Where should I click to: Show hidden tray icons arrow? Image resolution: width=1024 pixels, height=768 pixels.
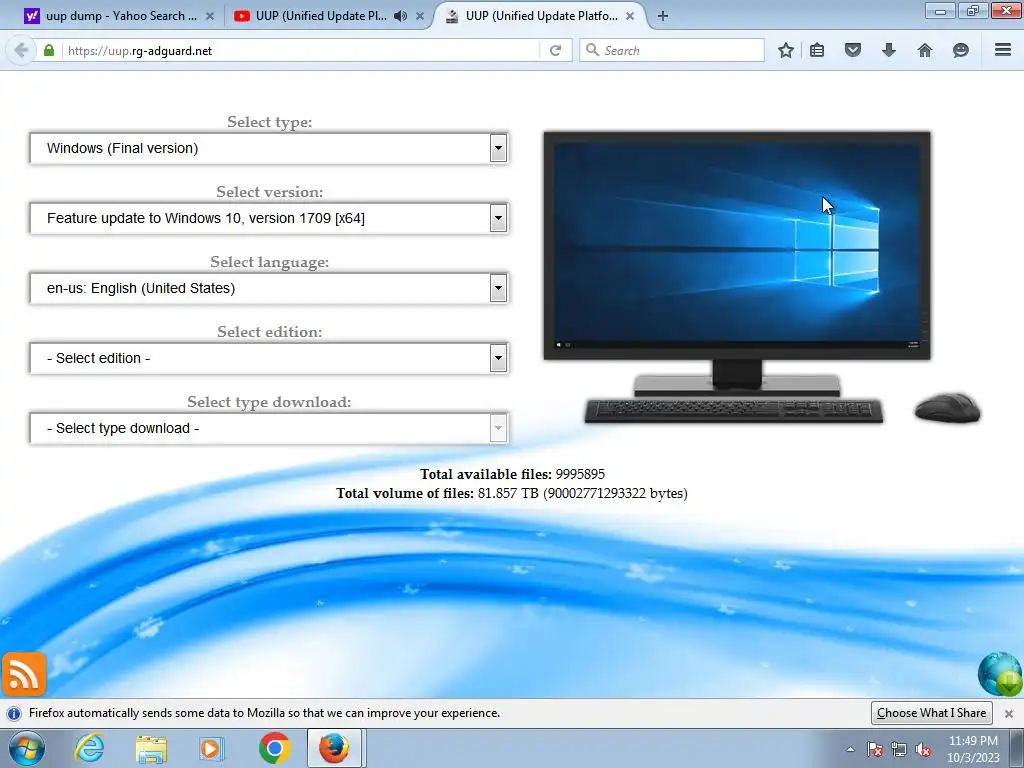click(x=850, y=749)
